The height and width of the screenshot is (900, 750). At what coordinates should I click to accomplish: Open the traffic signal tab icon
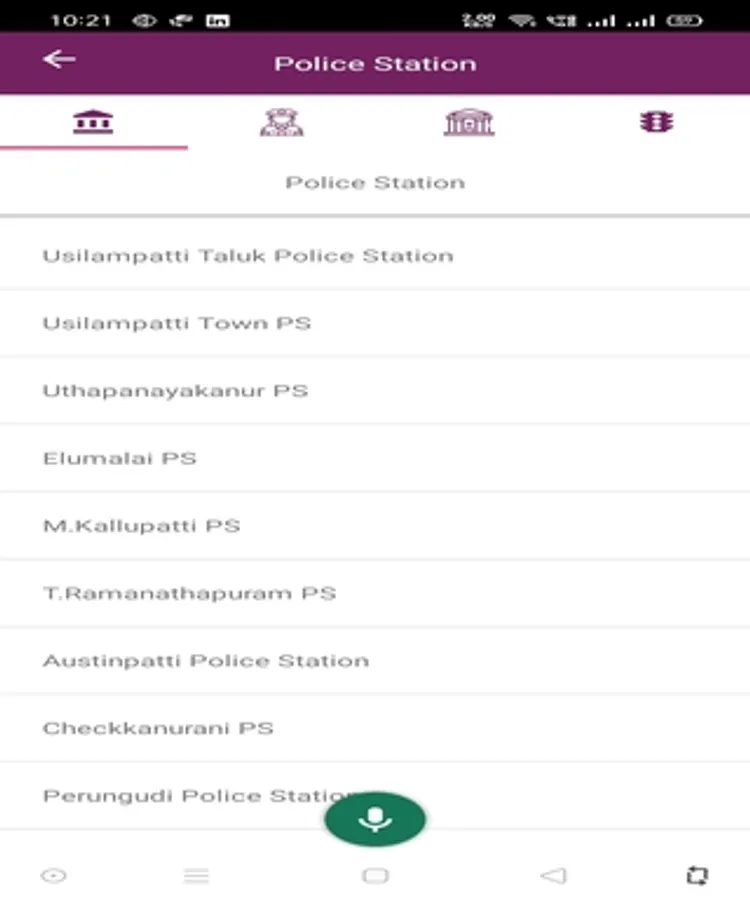point(656,122)
